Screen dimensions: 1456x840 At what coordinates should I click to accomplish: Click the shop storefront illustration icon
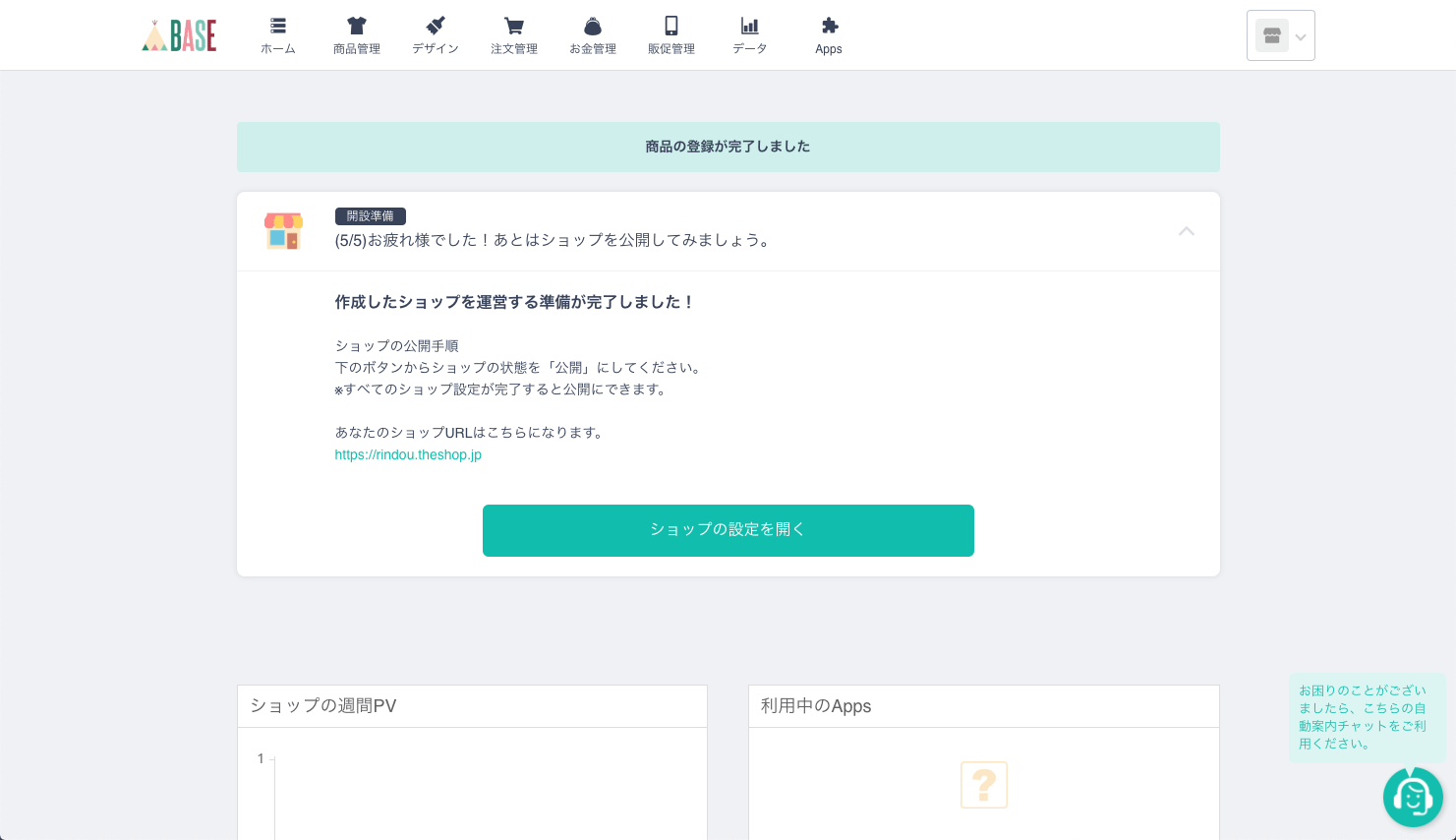tap(283, 231)
